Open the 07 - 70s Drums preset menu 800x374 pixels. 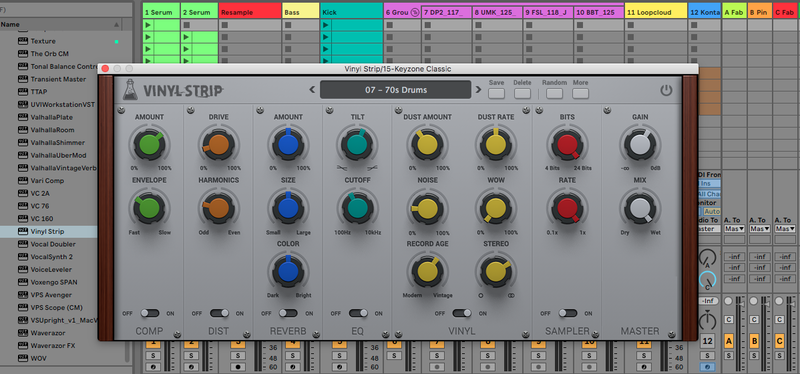click(395, 90)
